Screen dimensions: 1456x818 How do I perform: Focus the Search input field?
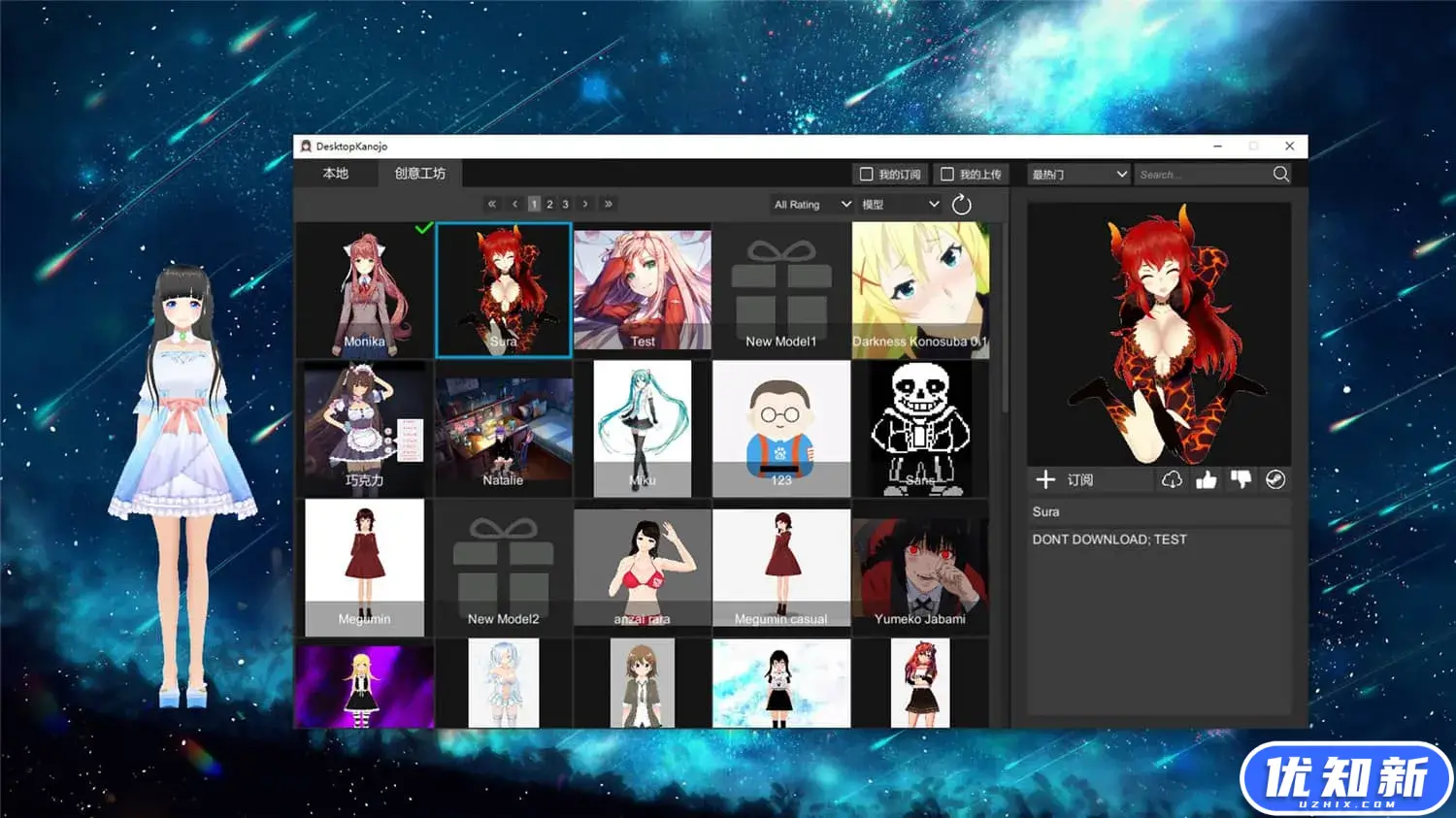click(x=1202, y=175)
